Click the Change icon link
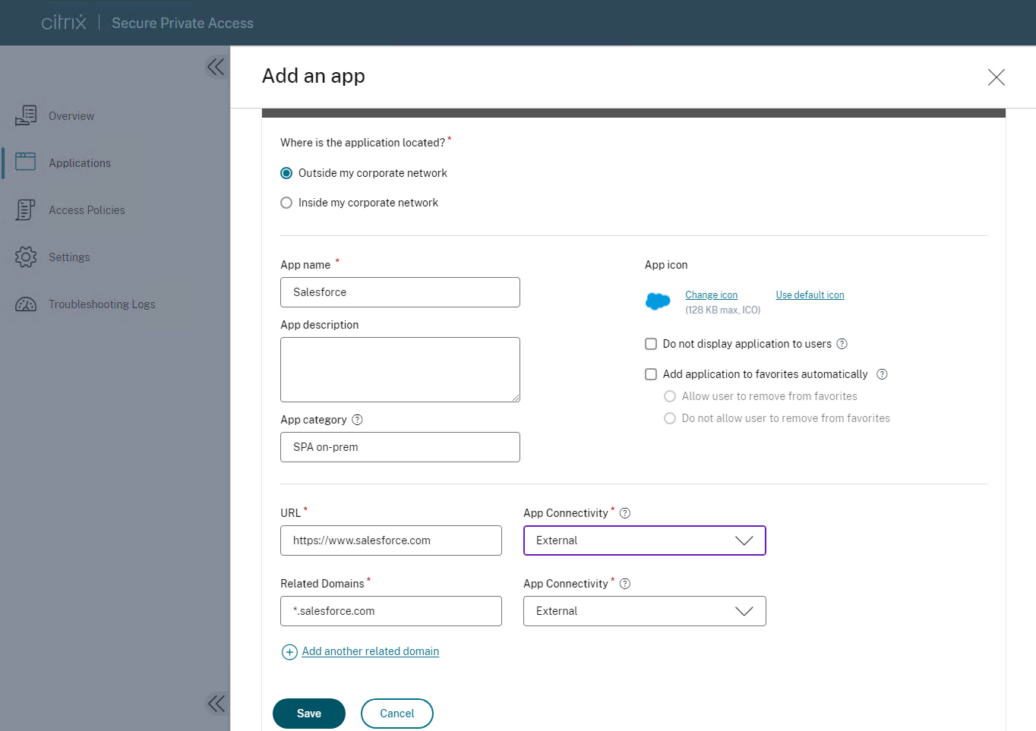The height and width of the screenshot is (731, 1036). (711, 295)
